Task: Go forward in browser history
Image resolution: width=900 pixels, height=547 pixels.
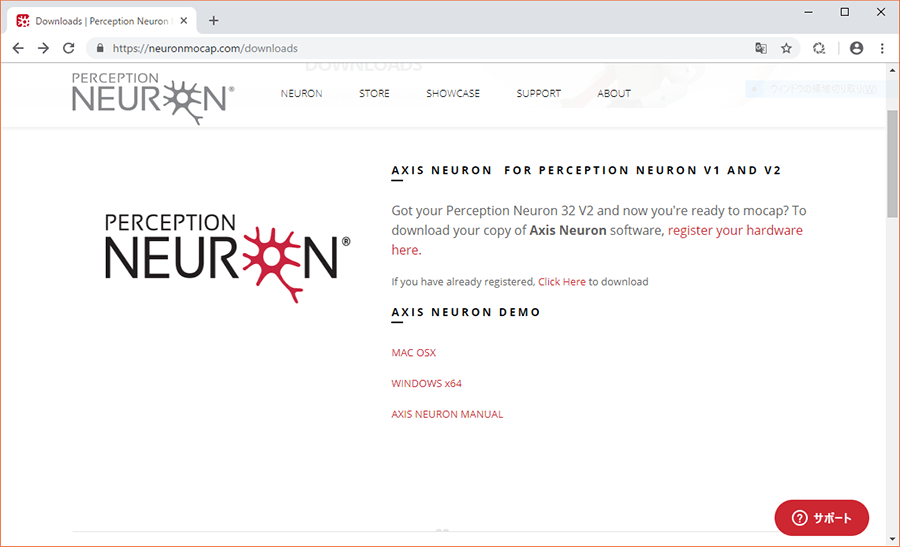Action: pyautogui.click(x=44, y=48)
